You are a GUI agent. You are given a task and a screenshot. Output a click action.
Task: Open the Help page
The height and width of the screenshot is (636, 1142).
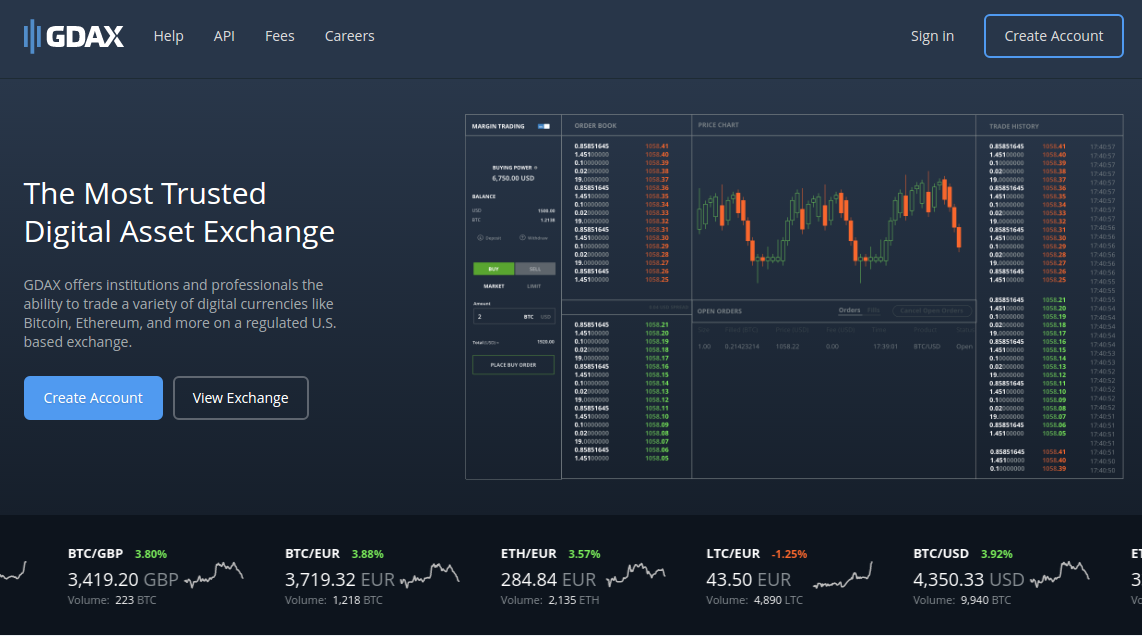pyautogui.click(x=168, y=36)
